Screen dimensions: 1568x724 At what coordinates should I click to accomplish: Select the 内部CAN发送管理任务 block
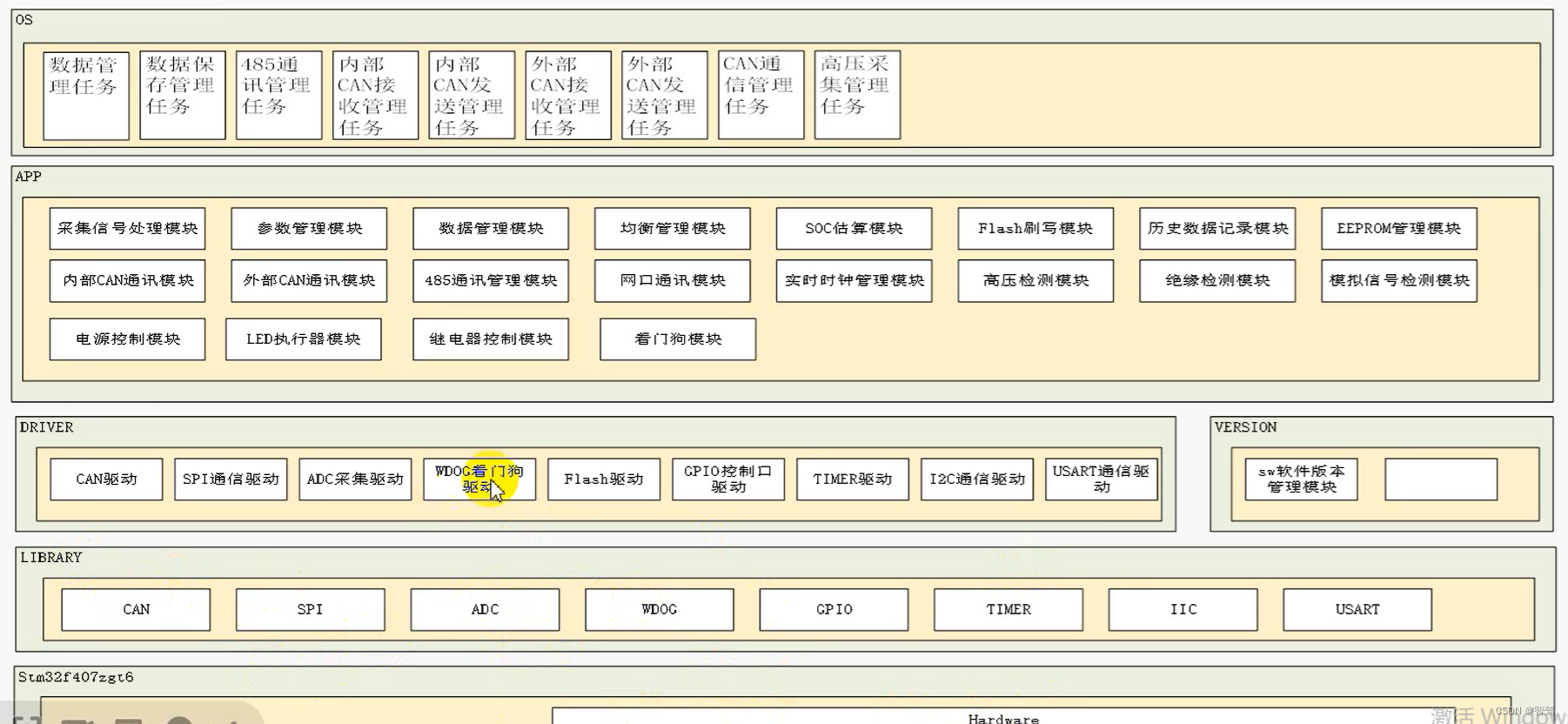(472, 96)
